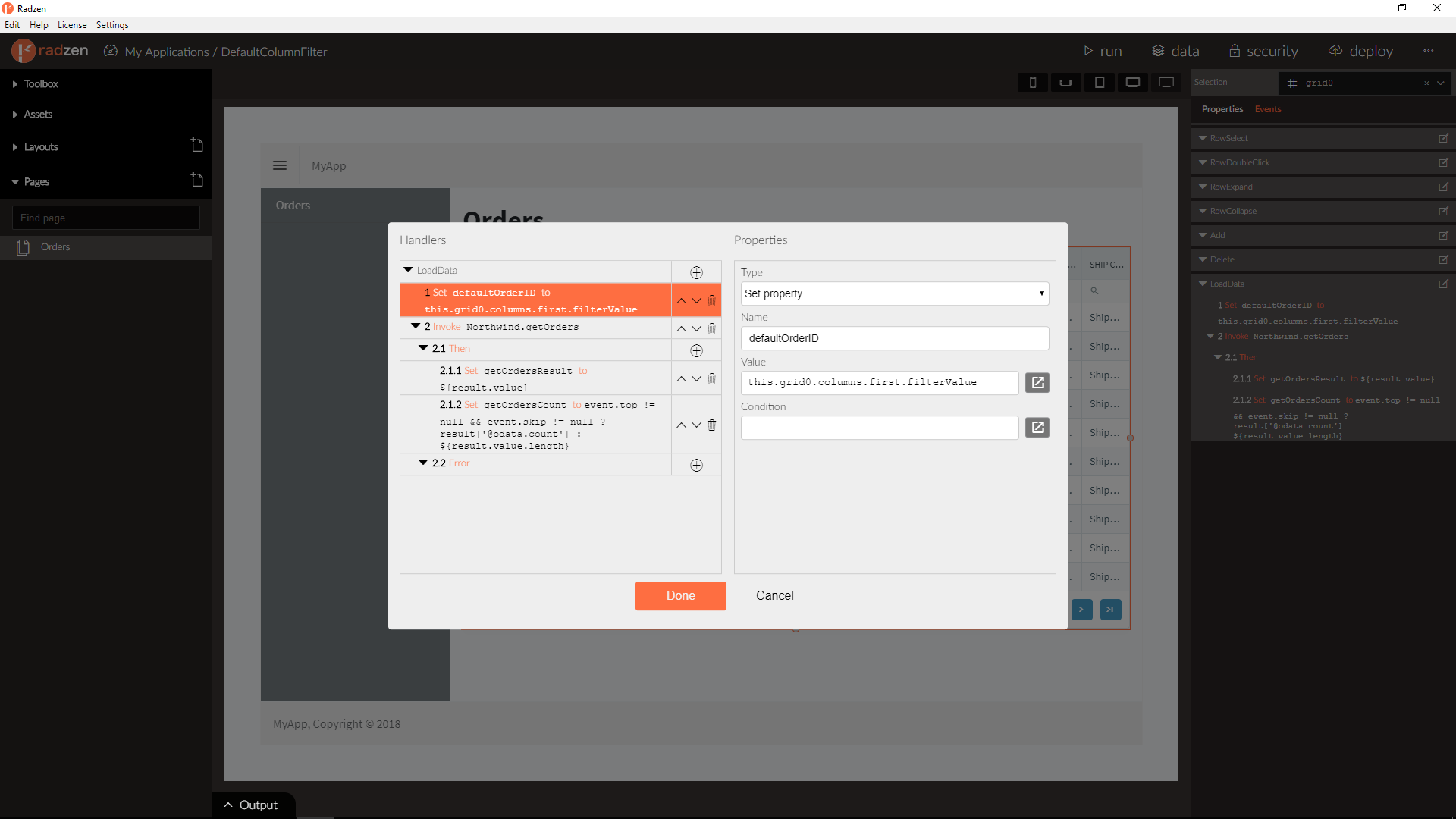Move 2.1.1 Set getOrdersResult up
Viewport: 1456px width, 819px height.
[681, 378]
